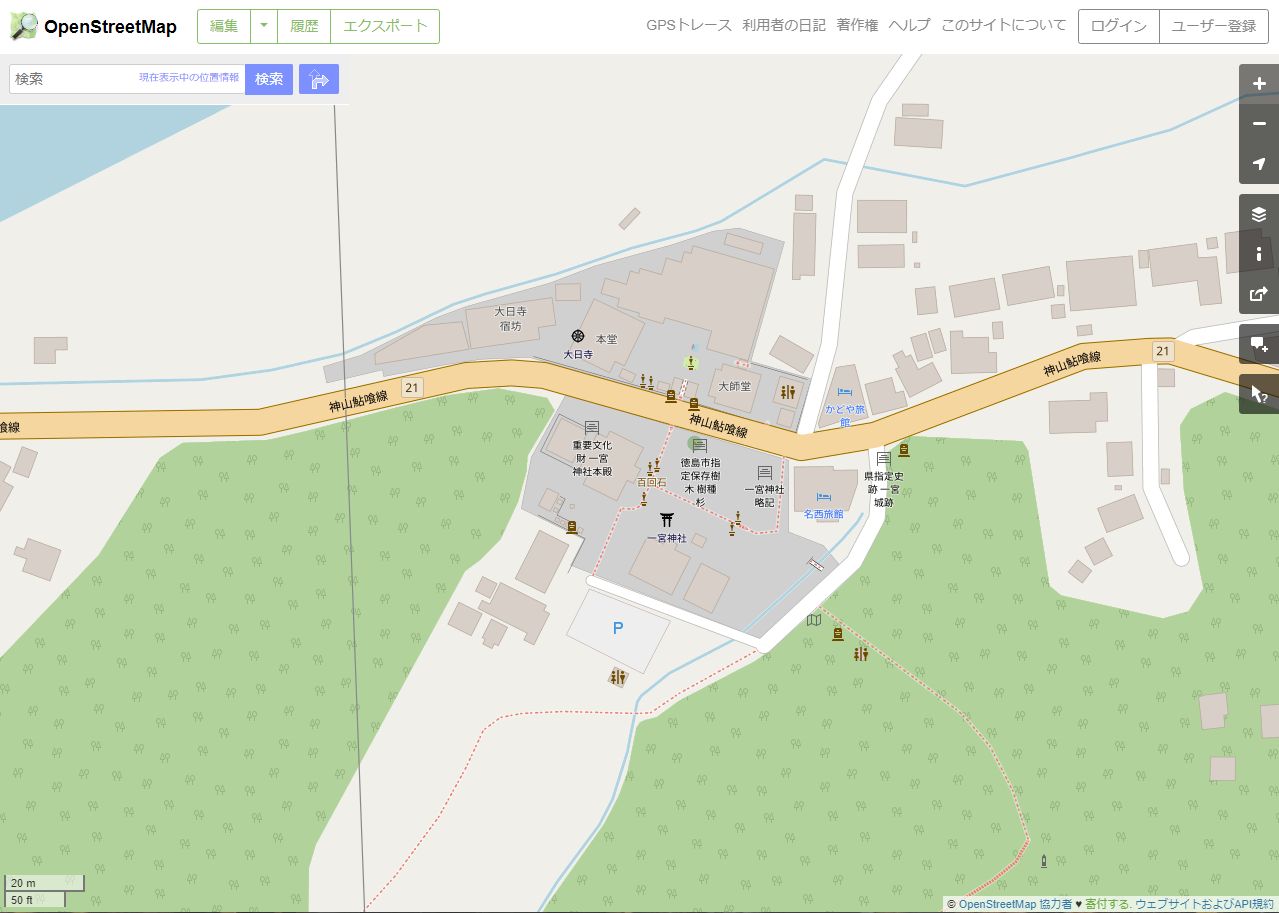Open the share map panel

1259,294
